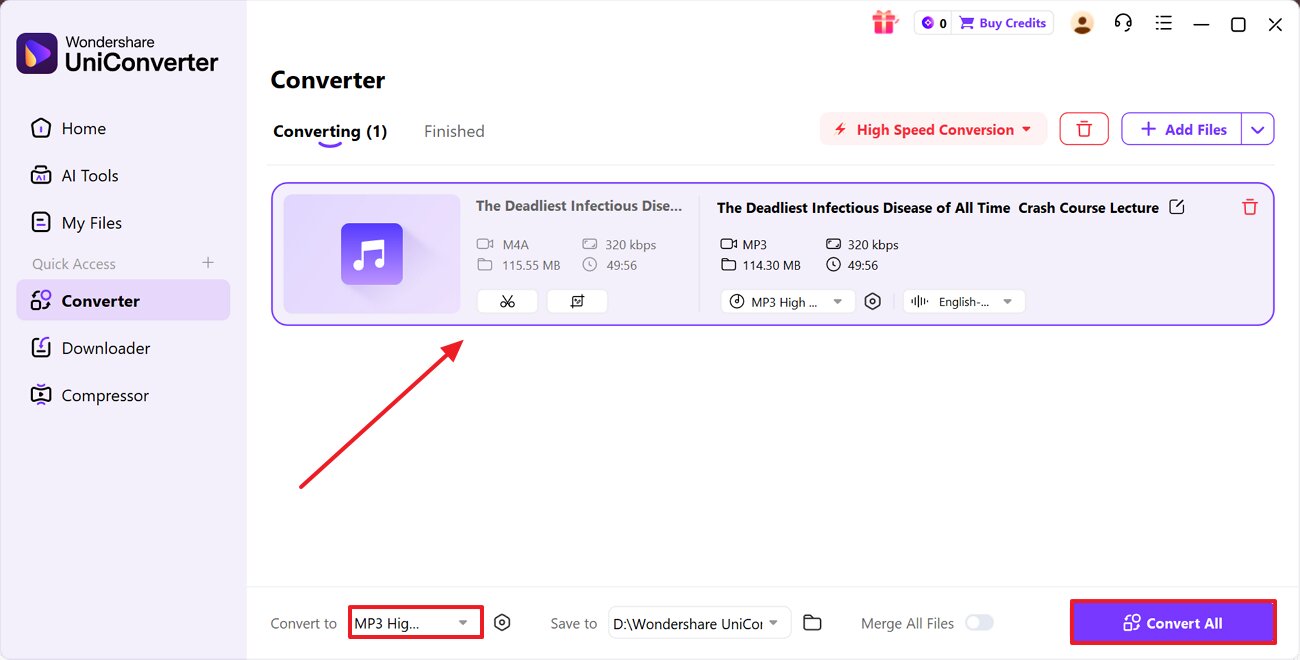Click the trim scissors icon
This screenshot has width=1300, height=660.
click(x=507, y=301)
